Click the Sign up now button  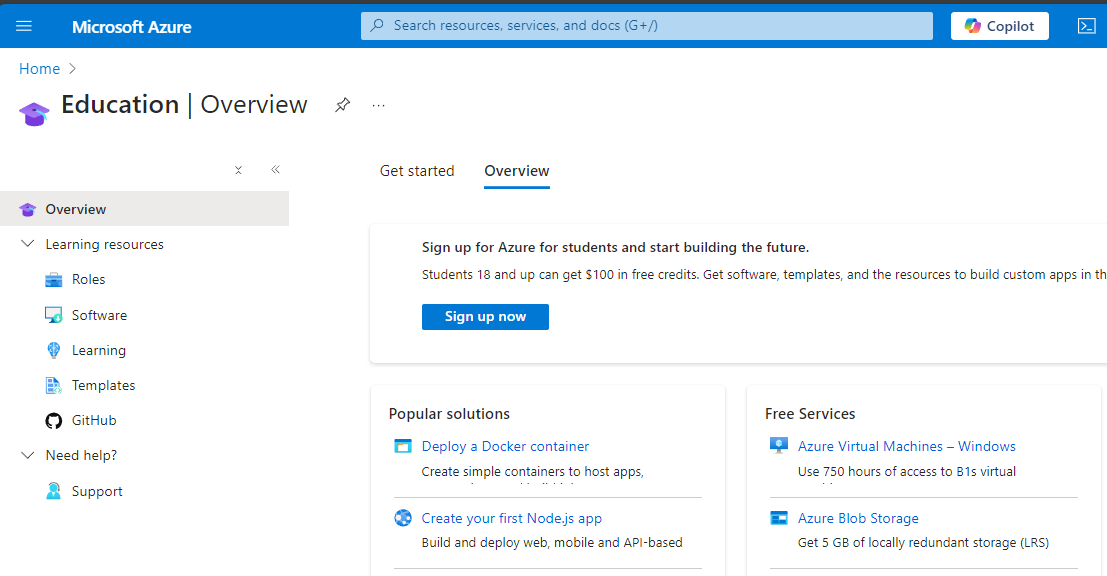(x=485, y=317)
